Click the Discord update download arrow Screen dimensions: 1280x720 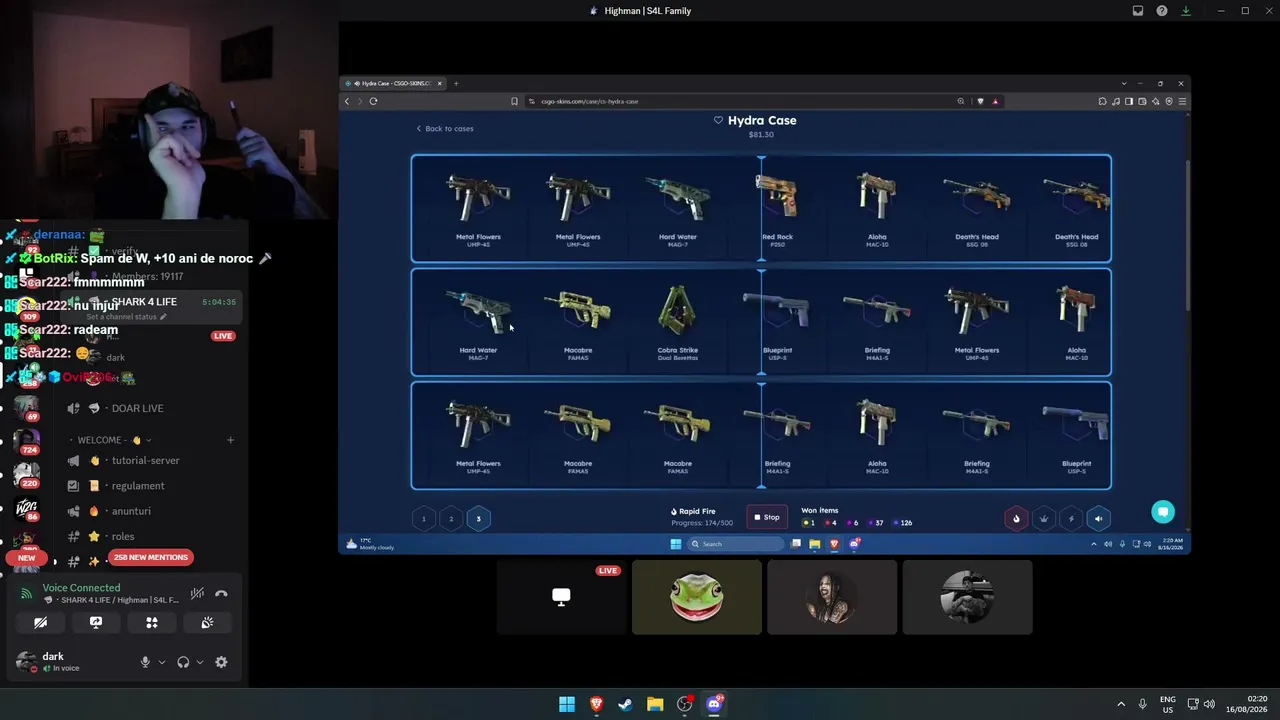(x=1186, y=11)
